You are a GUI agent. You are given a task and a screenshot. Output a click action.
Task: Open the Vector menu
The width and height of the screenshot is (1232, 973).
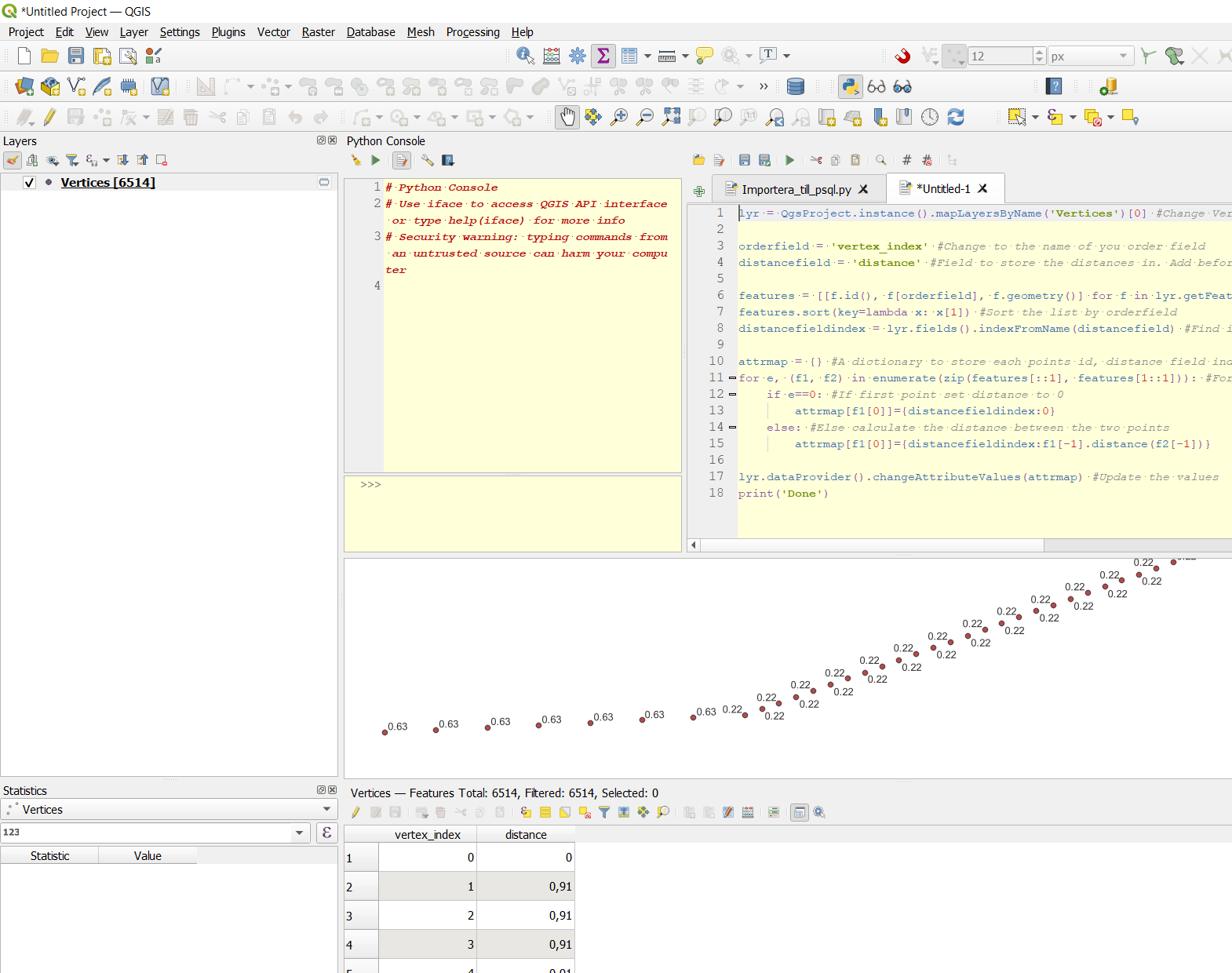point(274,32)
